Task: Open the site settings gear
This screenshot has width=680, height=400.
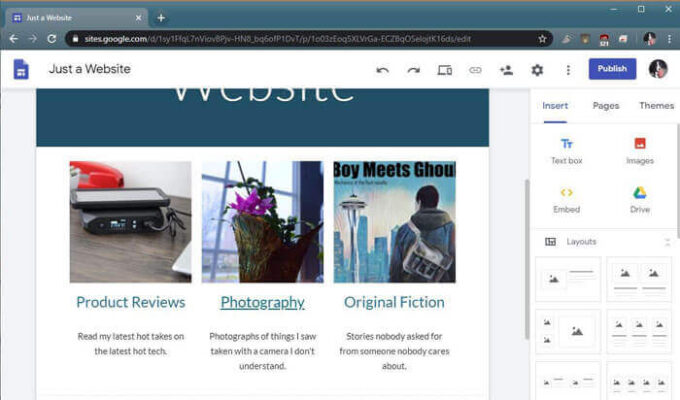Action: click(537, 70)
